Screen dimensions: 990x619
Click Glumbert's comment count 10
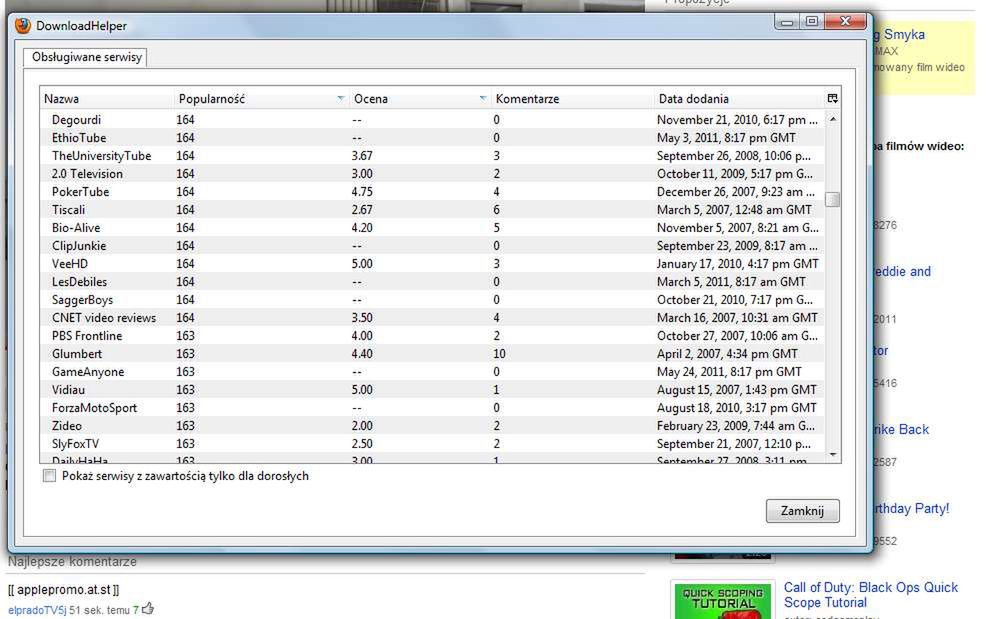pyautogui.click(x=499, y=354)
